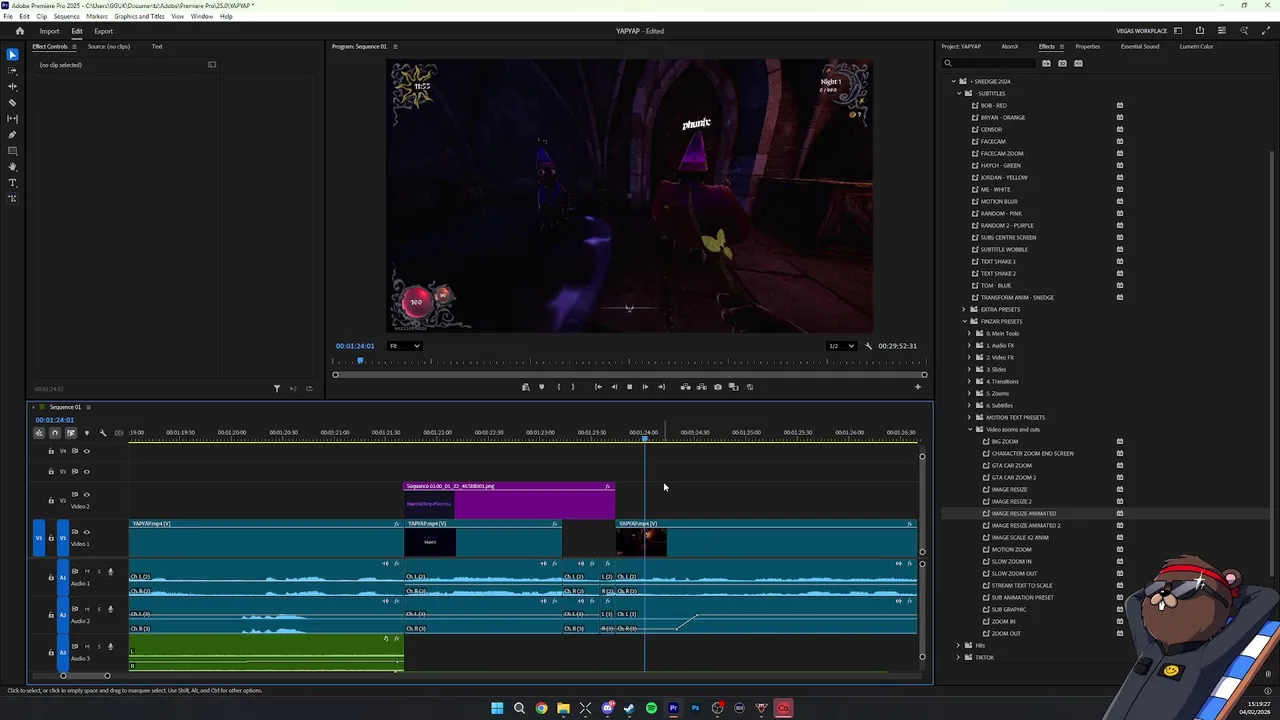
Task: Select the Pen tool
Action: coord(12,135)
